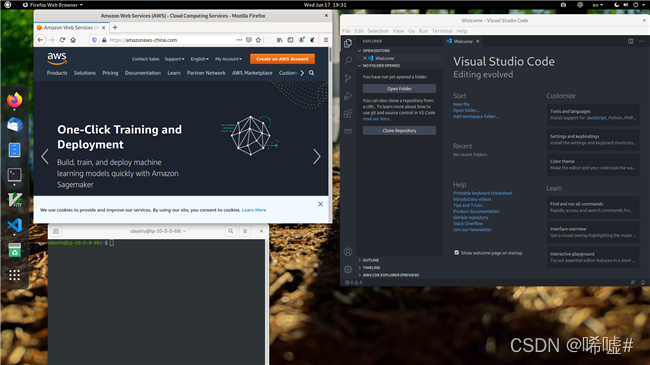This screenshot has height=365, width=650.
Task: Open English language dropdown on AWS page
Action: (x=199, y=59)
